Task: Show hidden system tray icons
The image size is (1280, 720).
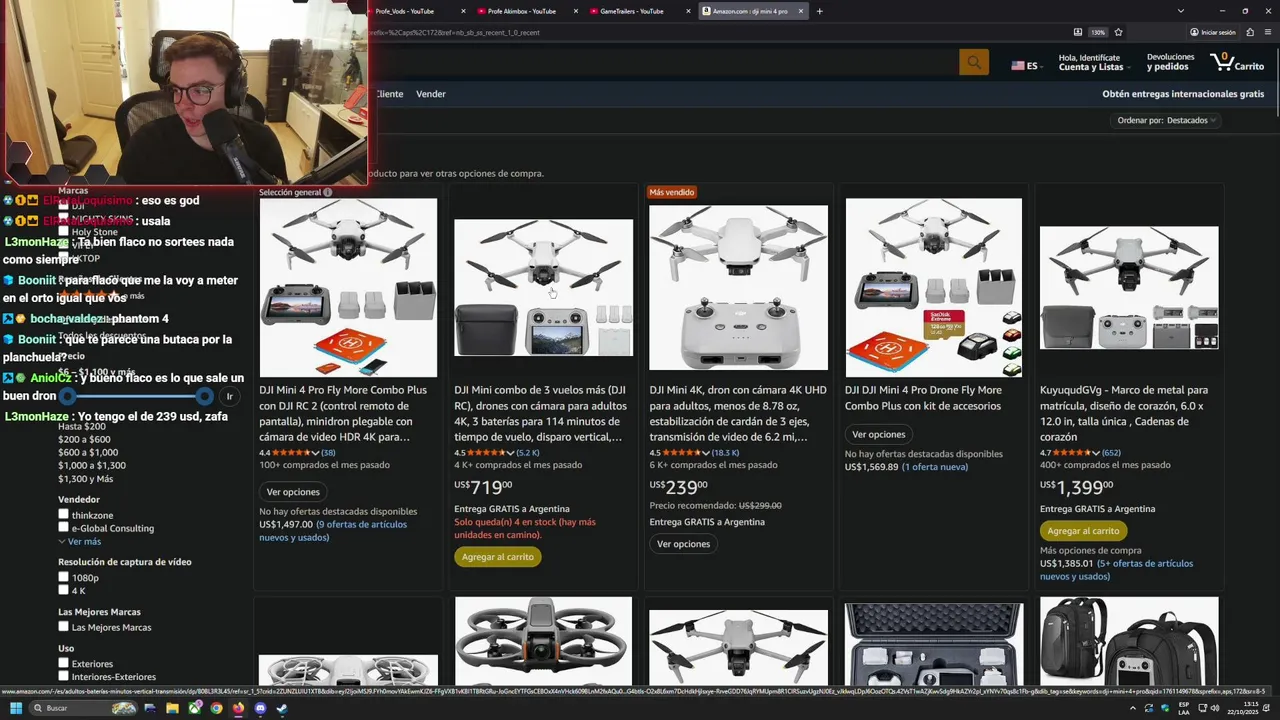Action: click(x=1133, y=708)
